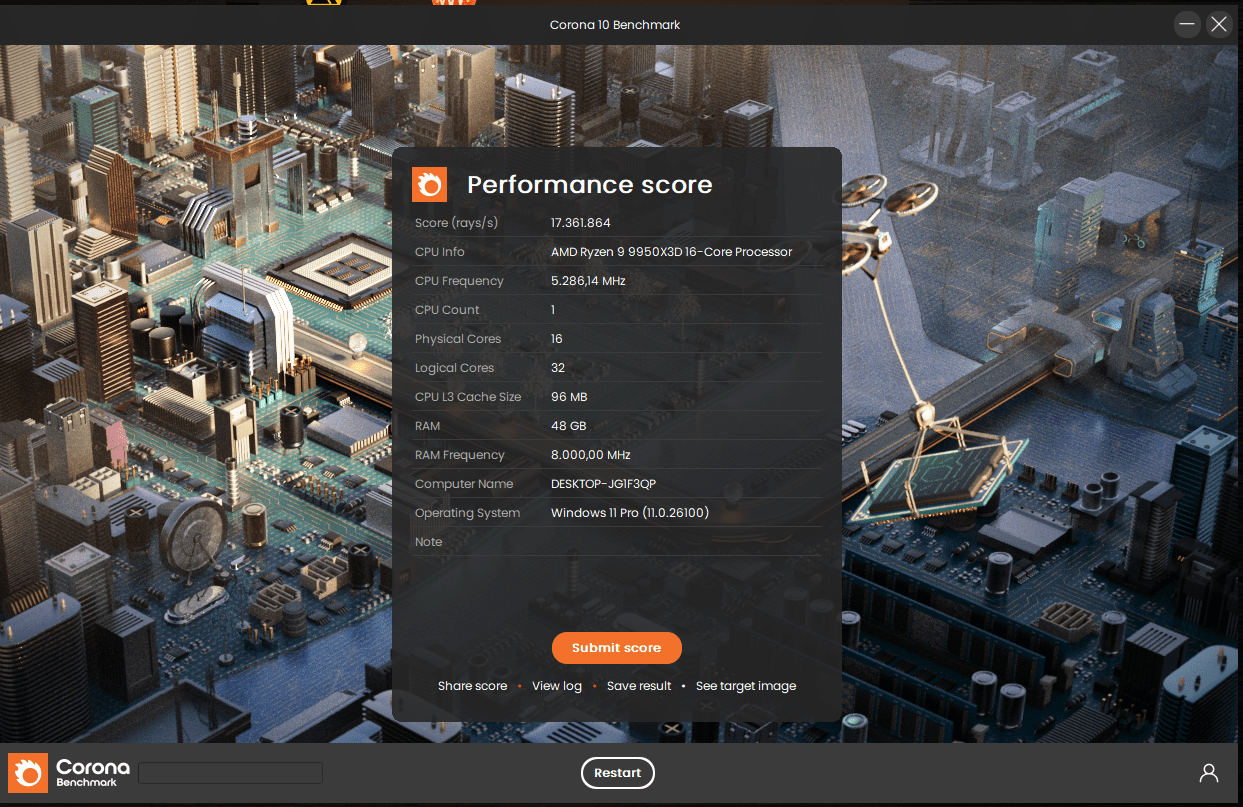This screenshot has width=1243, height=807.
Task: Click the empty field beside Corona logo
Action: [230, 773]
